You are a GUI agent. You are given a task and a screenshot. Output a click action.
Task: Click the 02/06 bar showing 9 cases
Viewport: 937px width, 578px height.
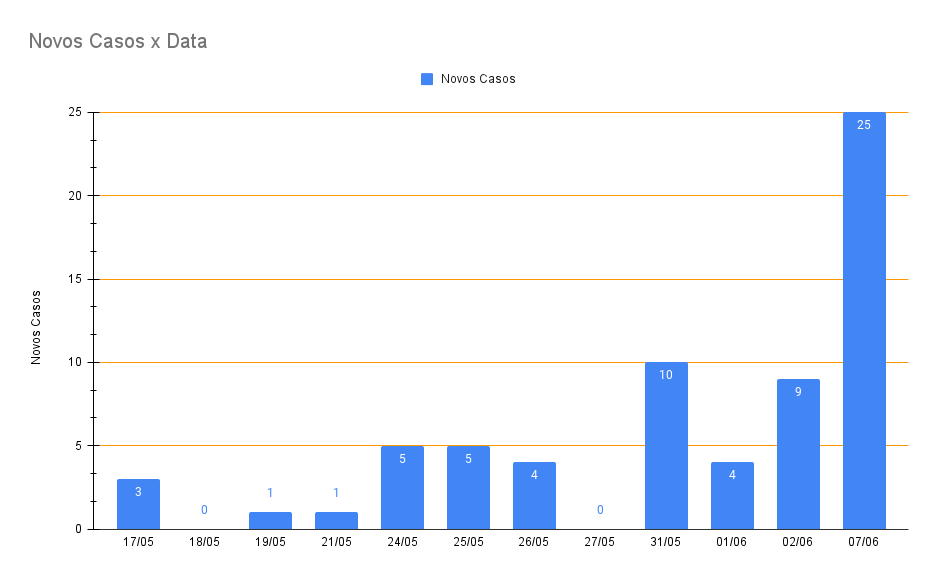point(798,455)
